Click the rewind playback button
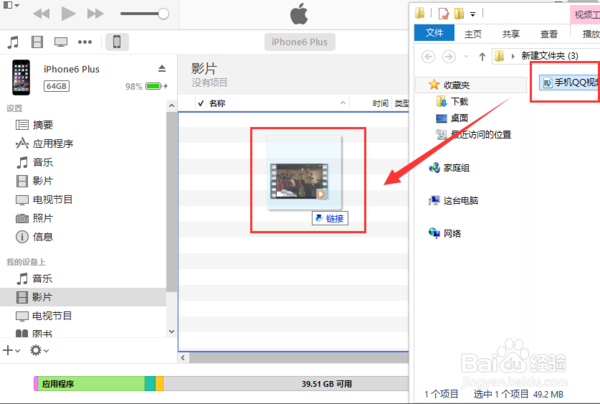This screenshot has width=600, height=404. coord(41,14)
